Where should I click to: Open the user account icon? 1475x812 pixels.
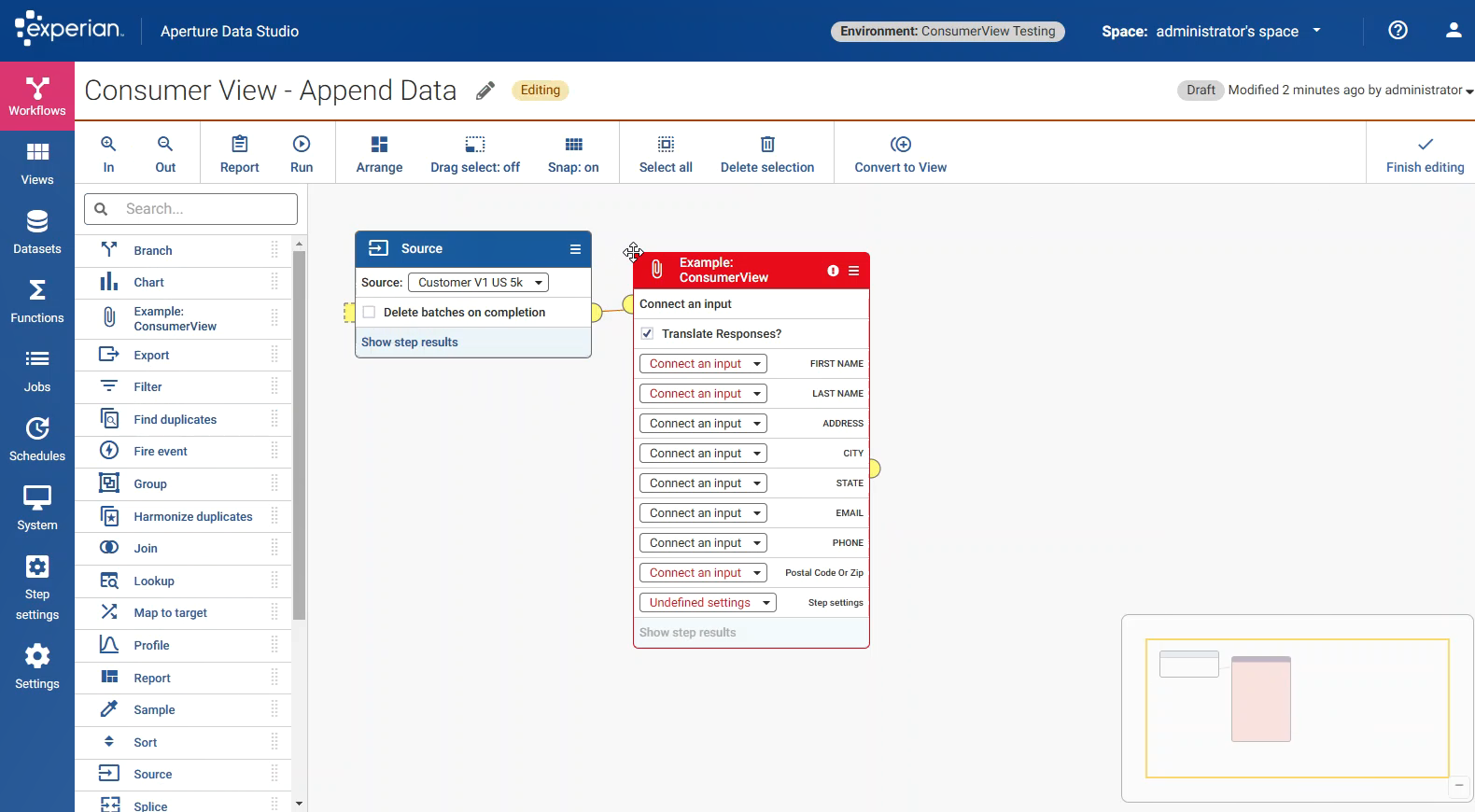coord(1454,30)
